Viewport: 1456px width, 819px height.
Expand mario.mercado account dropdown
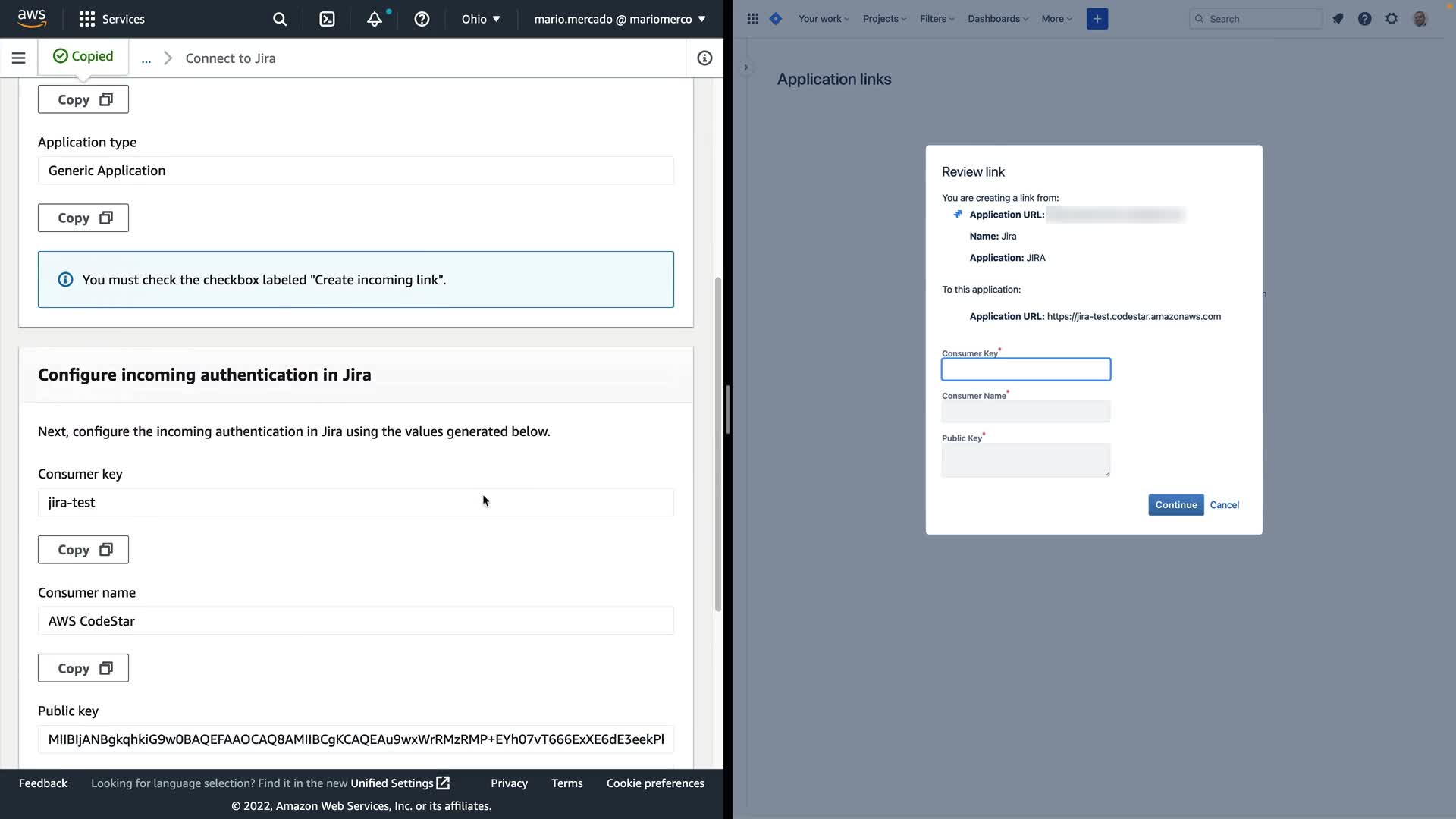[620, 19]
